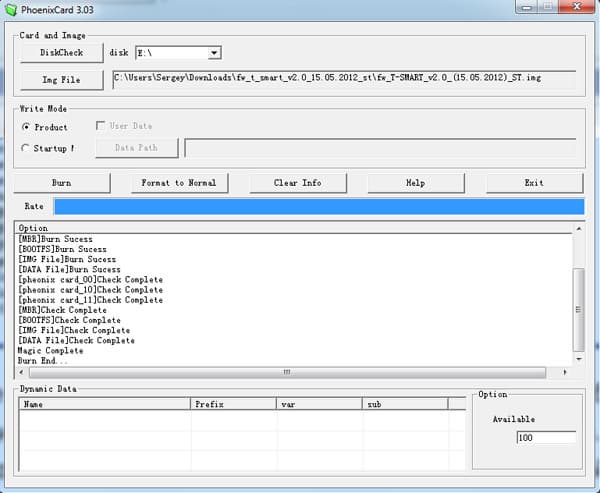Click the PhoenixCard app icon in title bar
600x493 pixels.
11,10
